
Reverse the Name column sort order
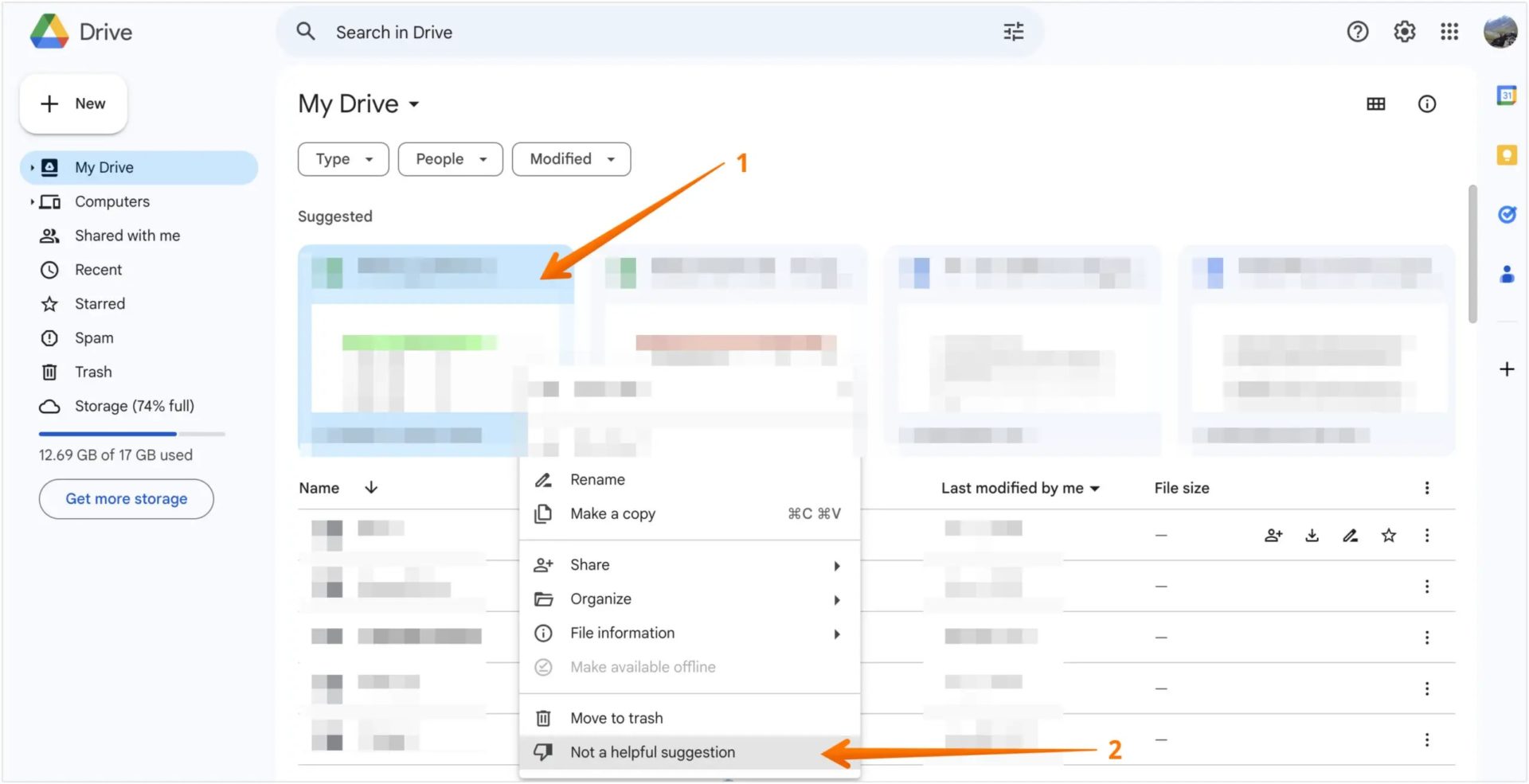click(370, 487)
